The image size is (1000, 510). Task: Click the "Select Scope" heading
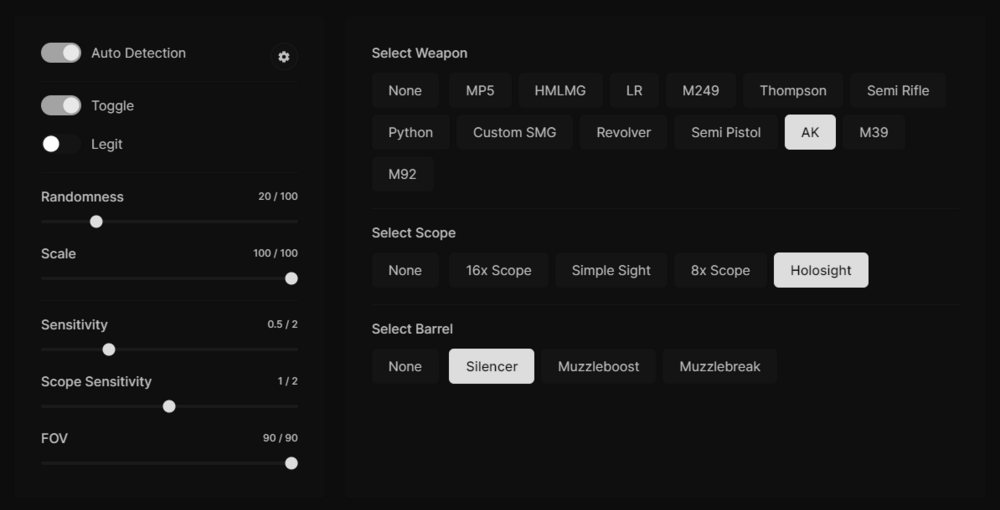tap(414, 233)
